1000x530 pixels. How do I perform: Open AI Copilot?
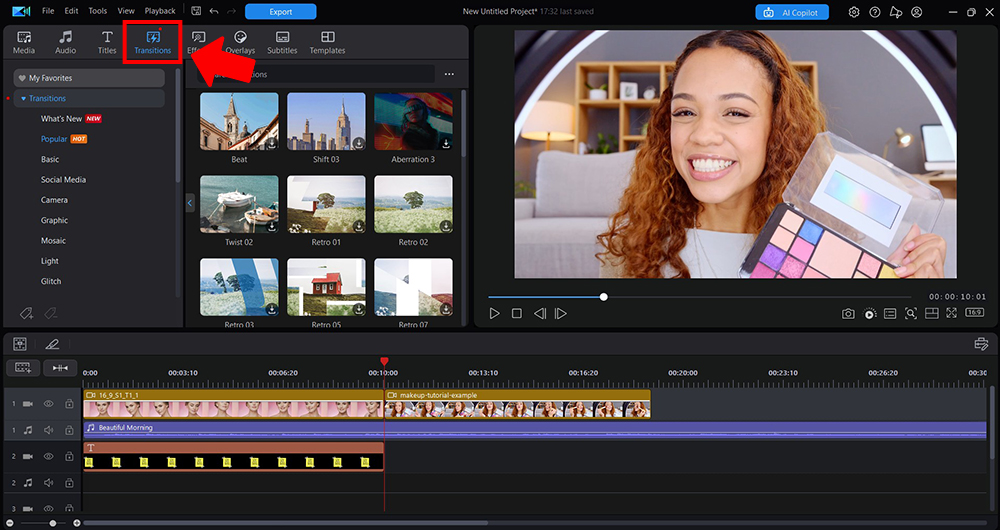793,12
